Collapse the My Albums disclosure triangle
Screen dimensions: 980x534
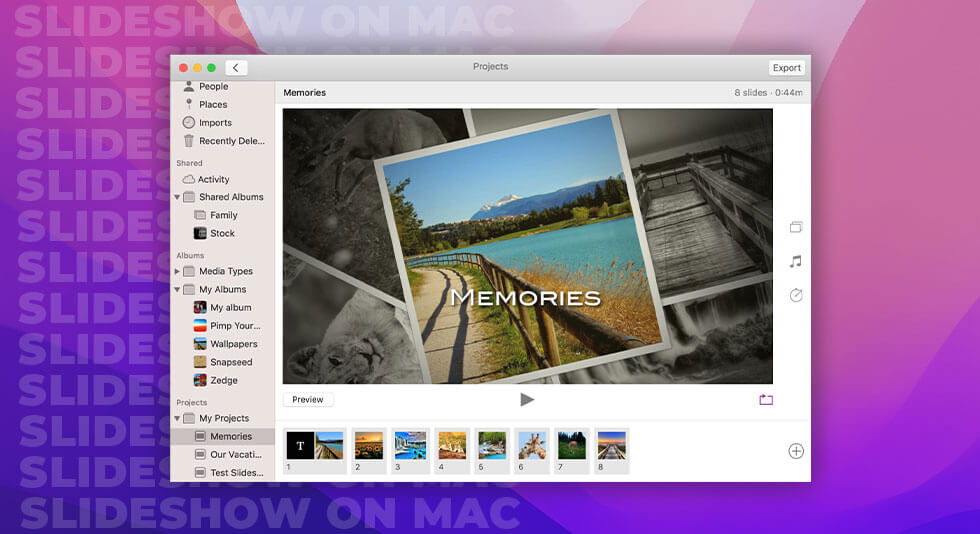coord(177,290)
